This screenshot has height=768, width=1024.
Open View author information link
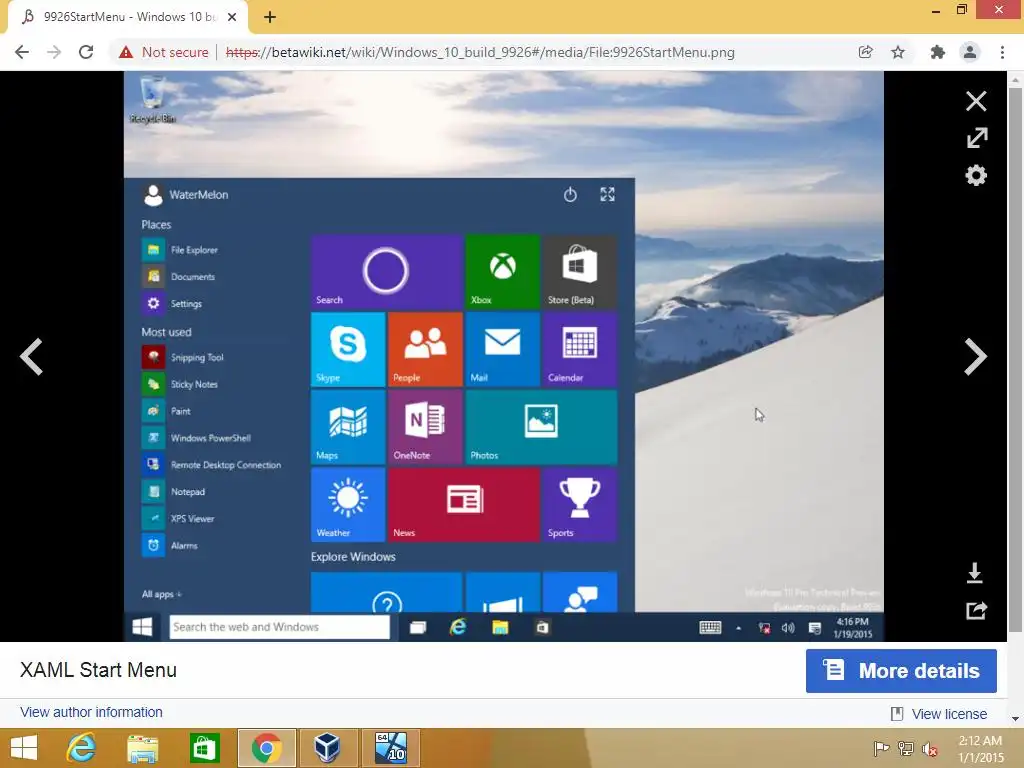(x=91, y=712)
